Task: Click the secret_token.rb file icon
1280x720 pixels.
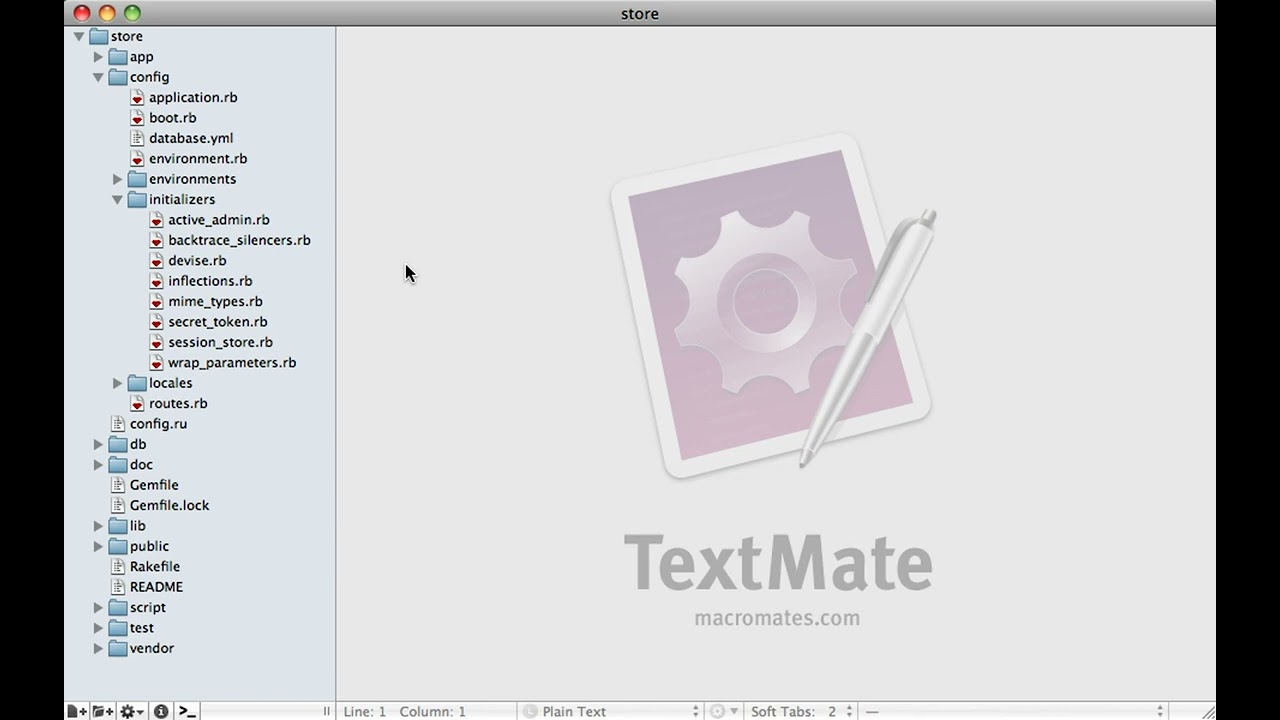Action: pyautogui.click(x=156, y=322)
